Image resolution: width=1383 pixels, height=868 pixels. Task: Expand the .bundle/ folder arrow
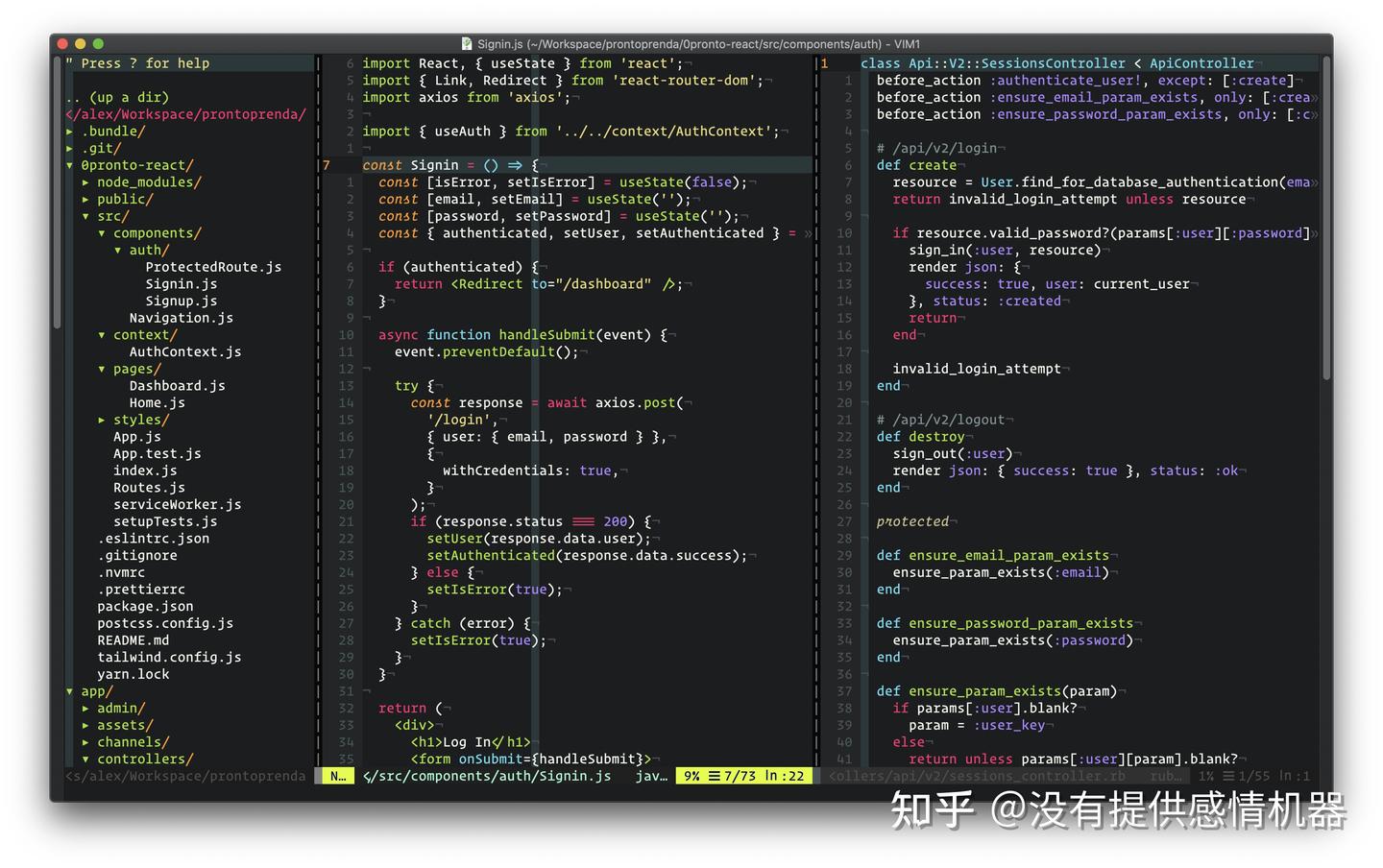point(69,132)
